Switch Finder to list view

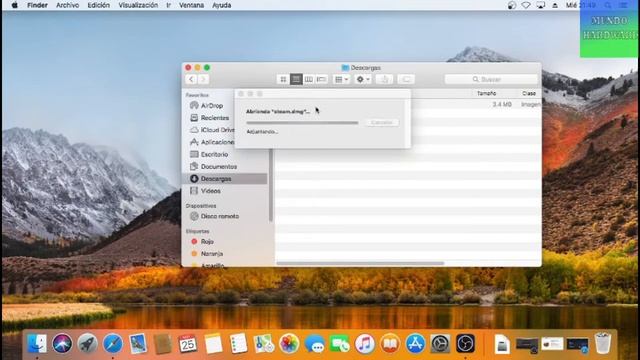[x=296, y=79]
